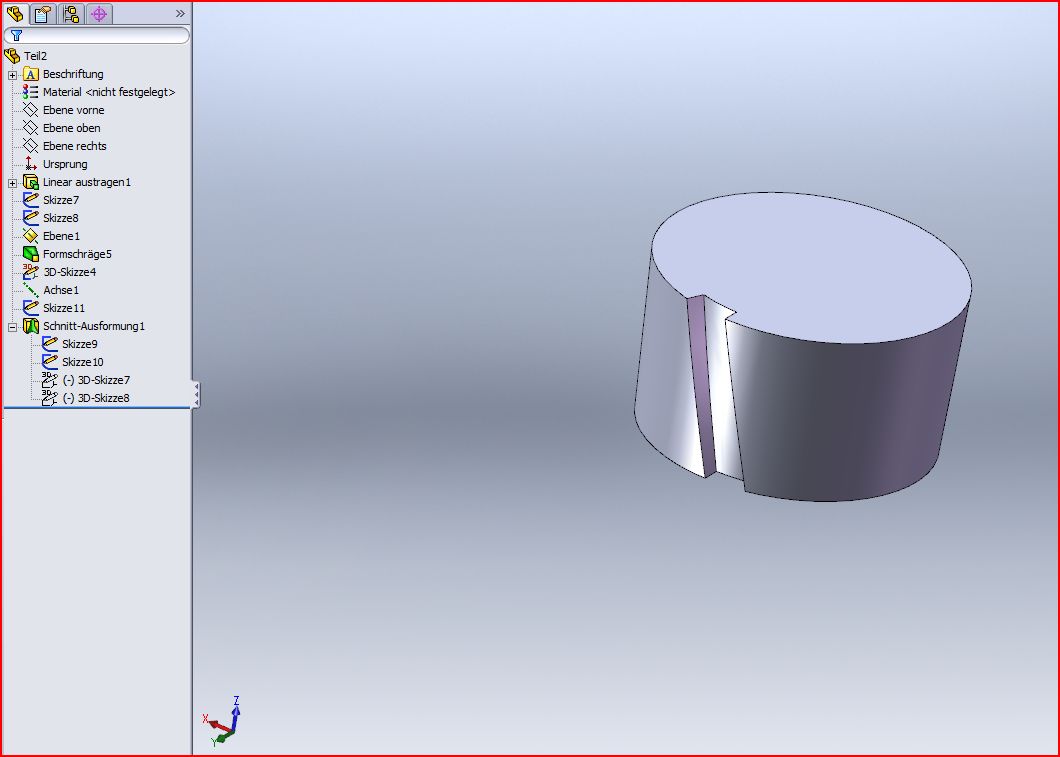Click the Ebene oben label
The width and height of the screenshot is (1060, 757).
72,128
